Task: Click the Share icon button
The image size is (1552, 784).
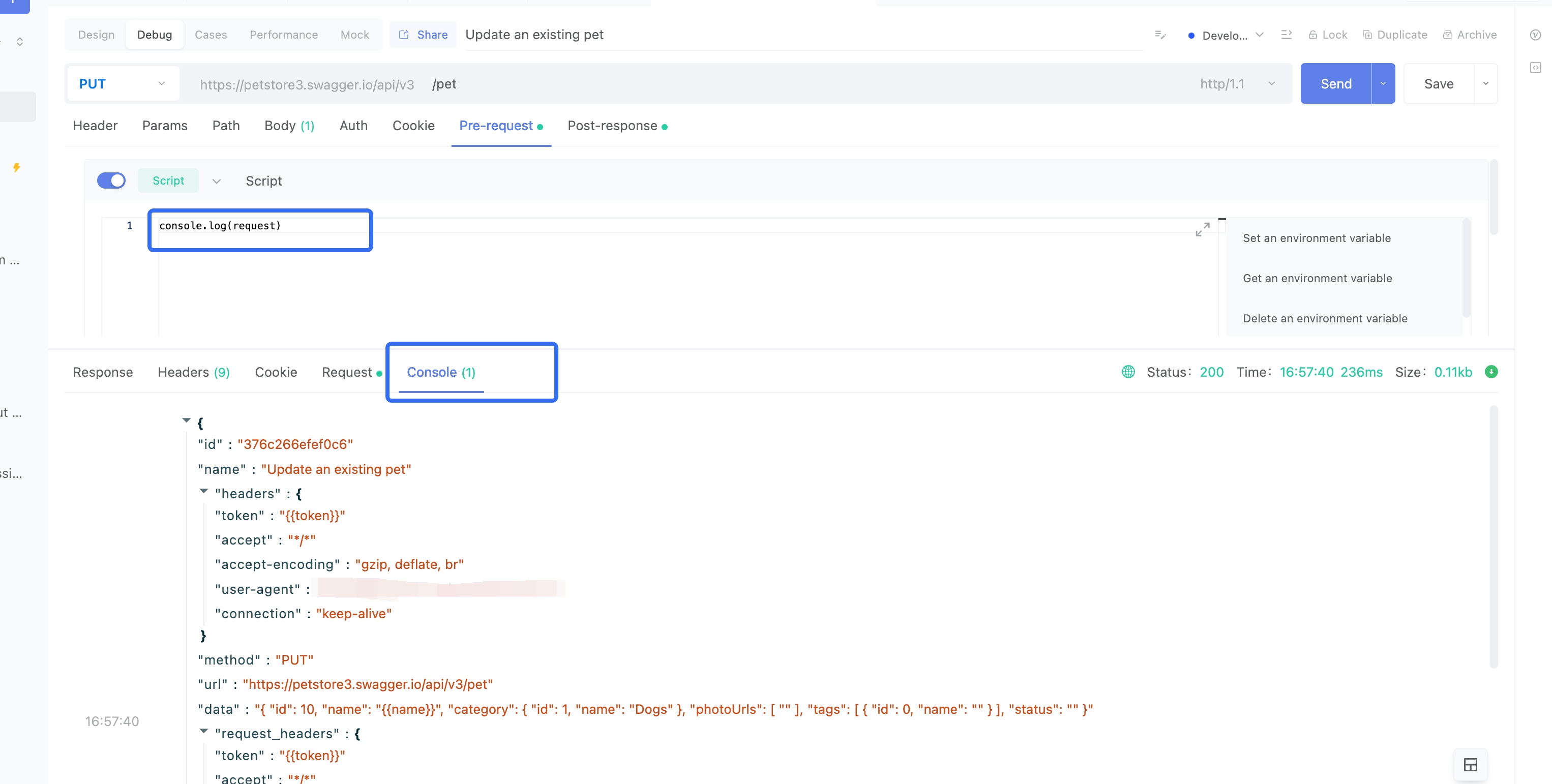Action: pos(423,35)
